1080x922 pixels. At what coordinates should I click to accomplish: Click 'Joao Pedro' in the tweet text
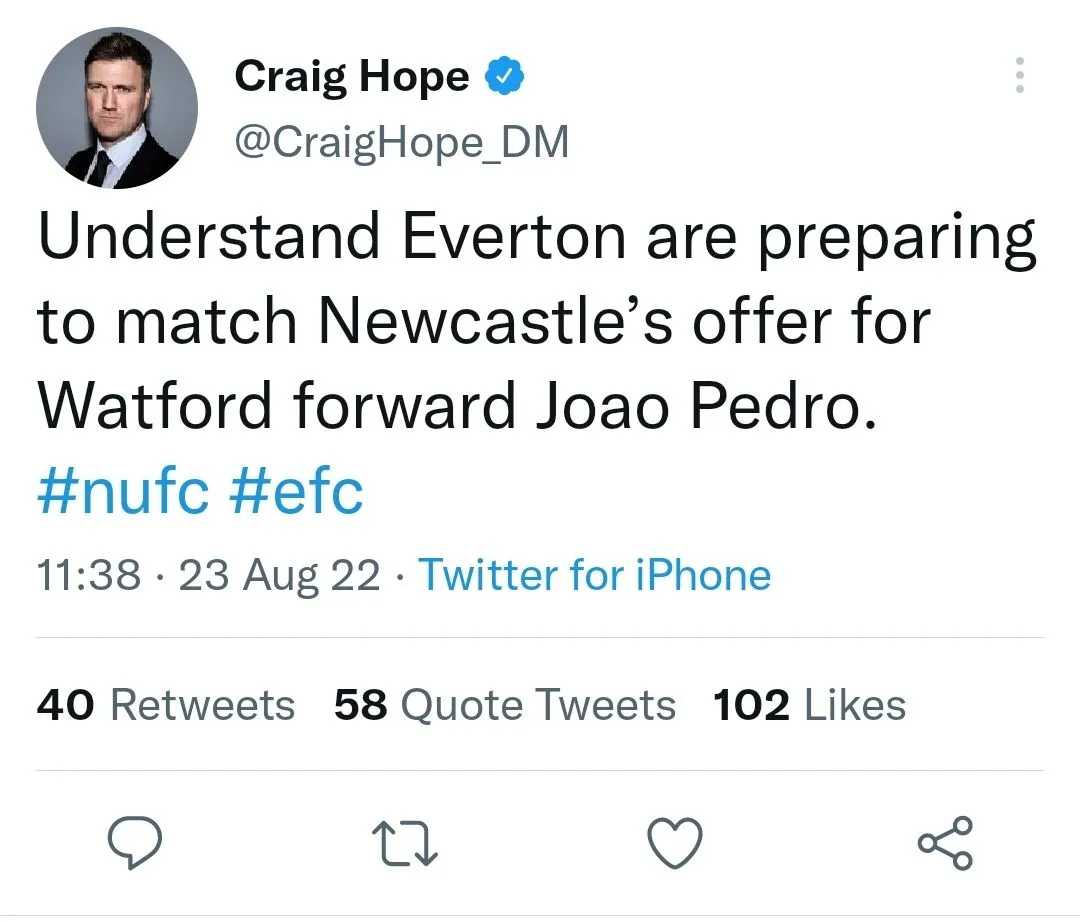pyautogui.click(x=696, y=406)
